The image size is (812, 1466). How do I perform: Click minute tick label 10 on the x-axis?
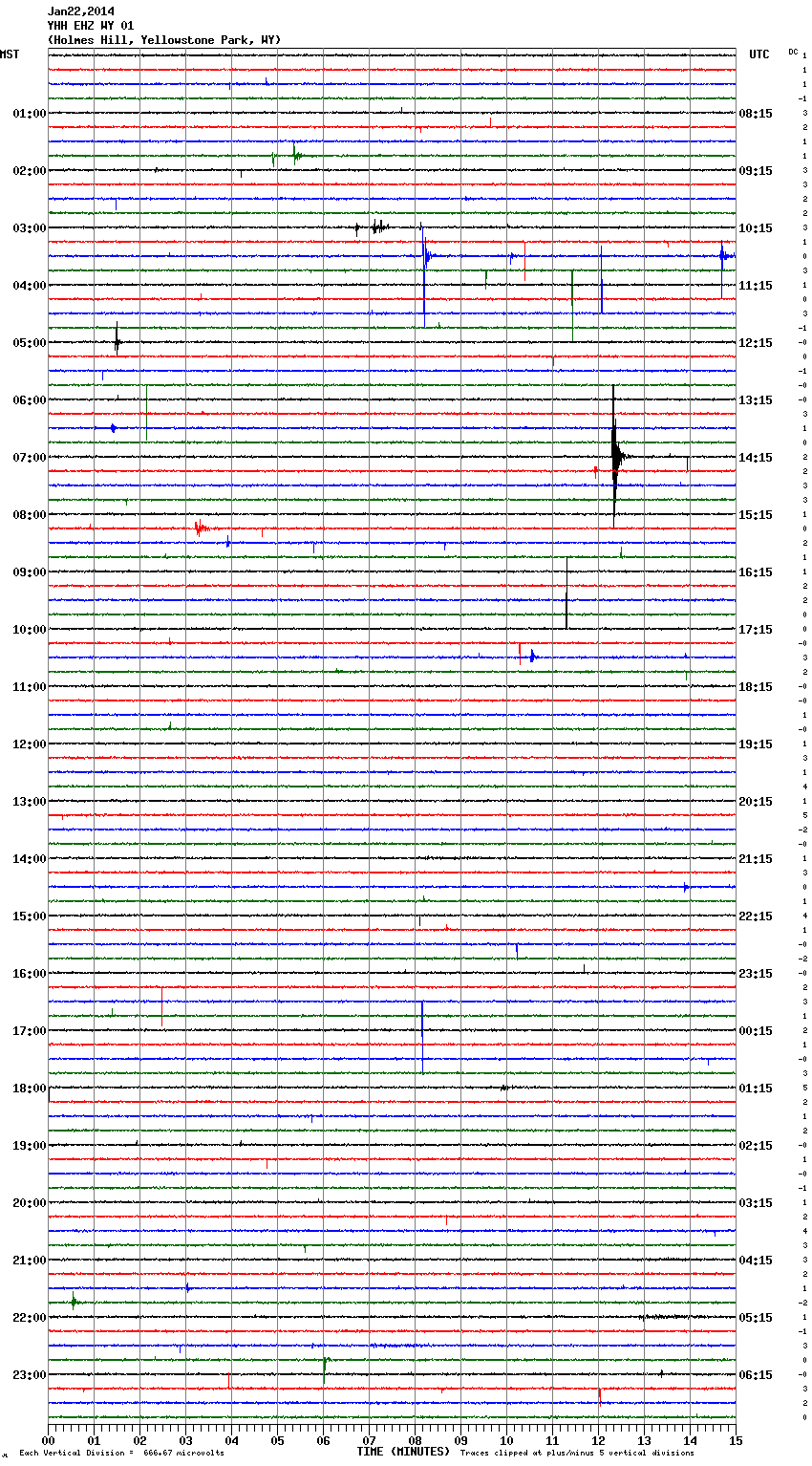pos(506,1441)
